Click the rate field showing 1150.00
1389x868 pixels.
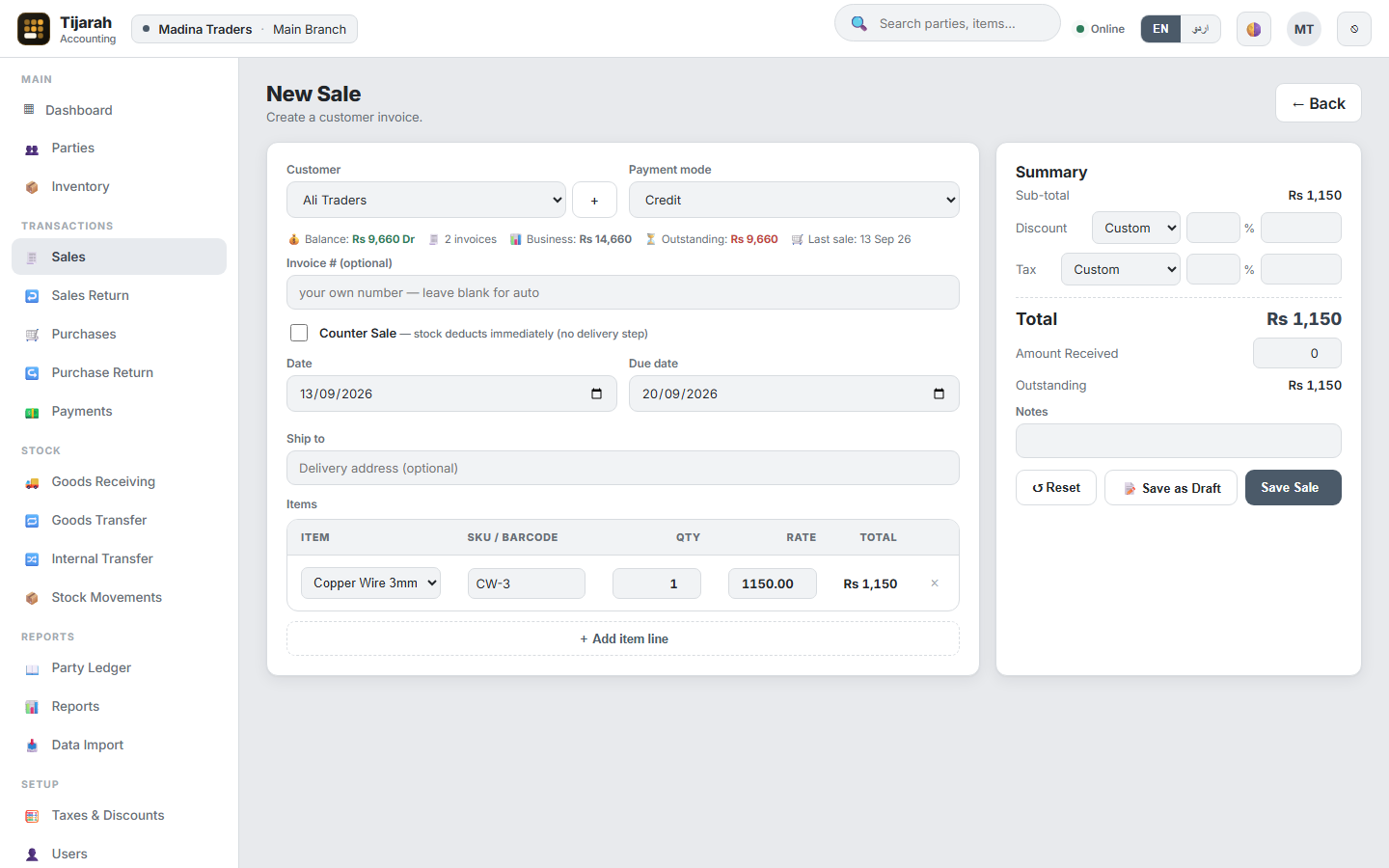773,583
